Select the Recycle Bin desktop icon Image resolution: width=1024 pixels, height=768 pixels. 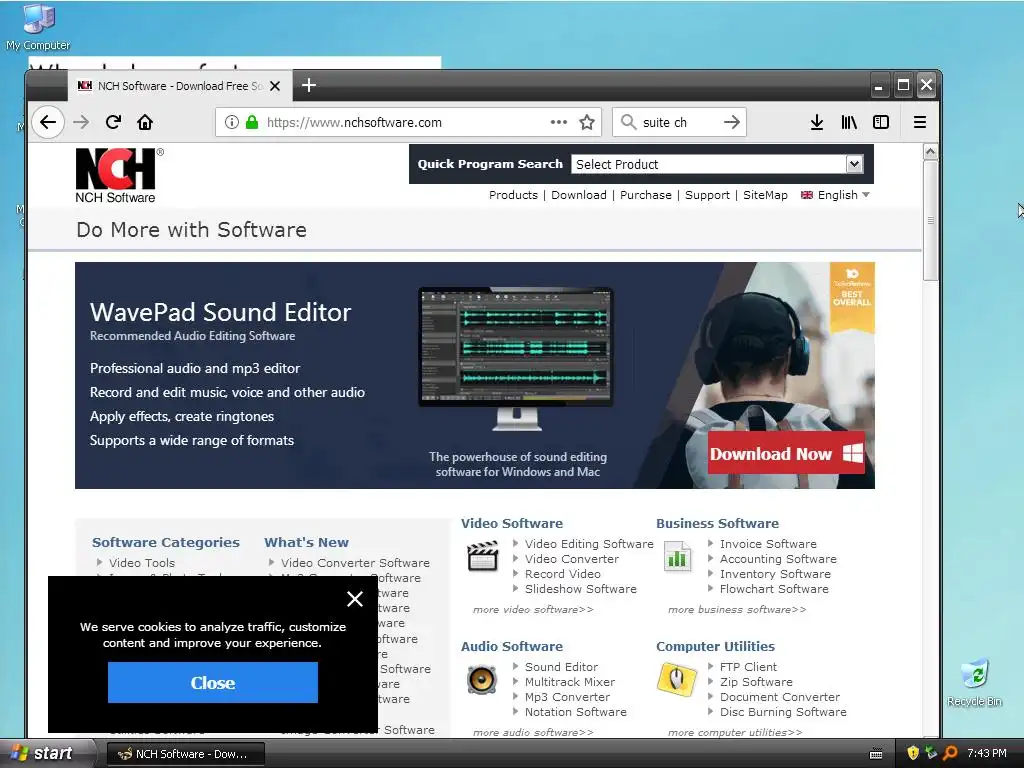[x=974, y=683]
